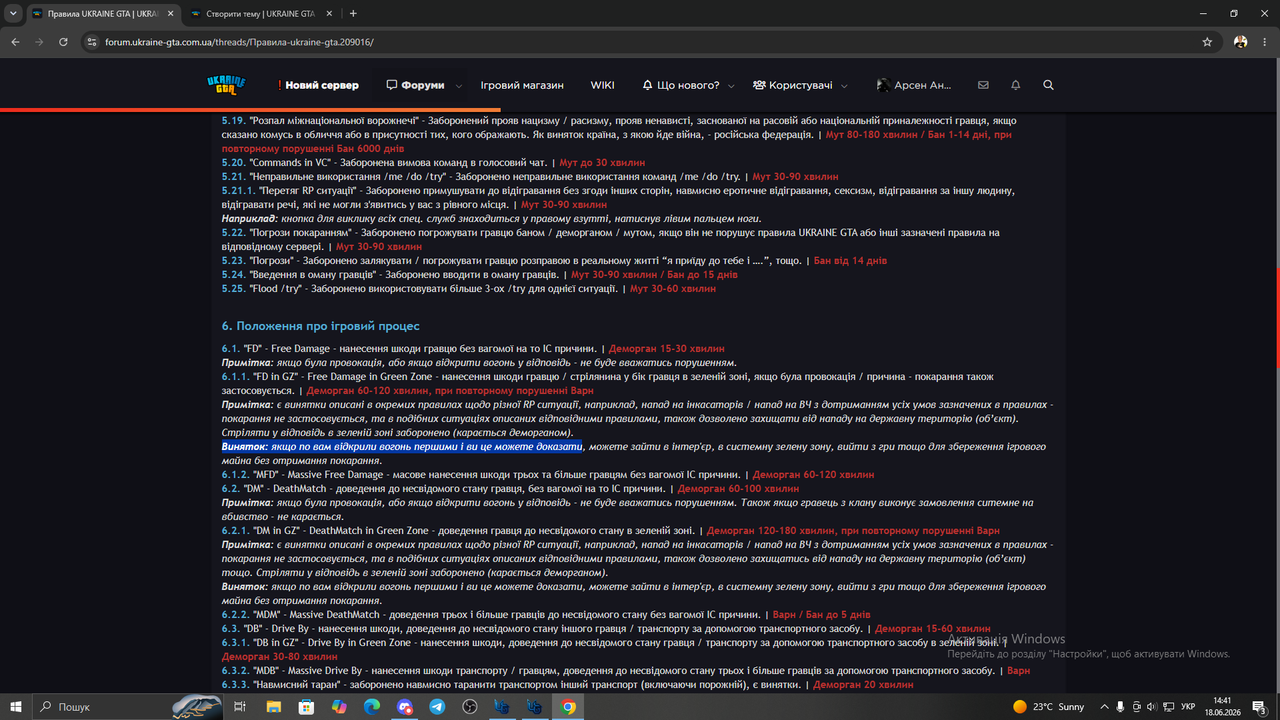Reload the current page
The width and height of the screenshot is (1280, 720).
point(63,42)
